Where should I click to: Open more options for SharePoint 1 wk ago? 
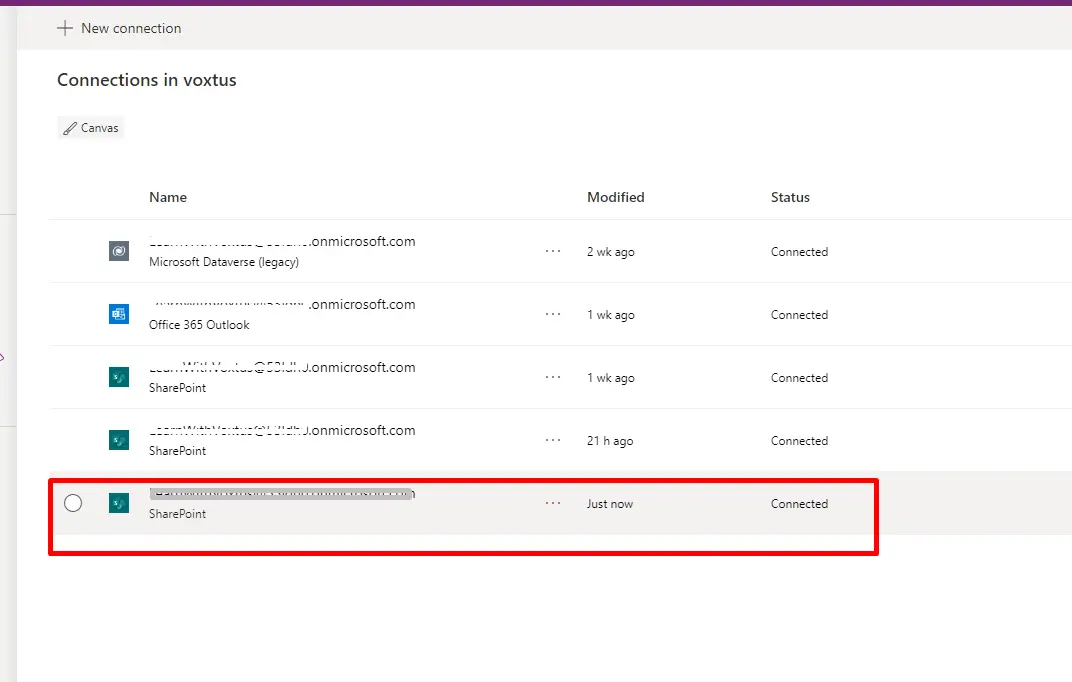(x=553, y=377)
